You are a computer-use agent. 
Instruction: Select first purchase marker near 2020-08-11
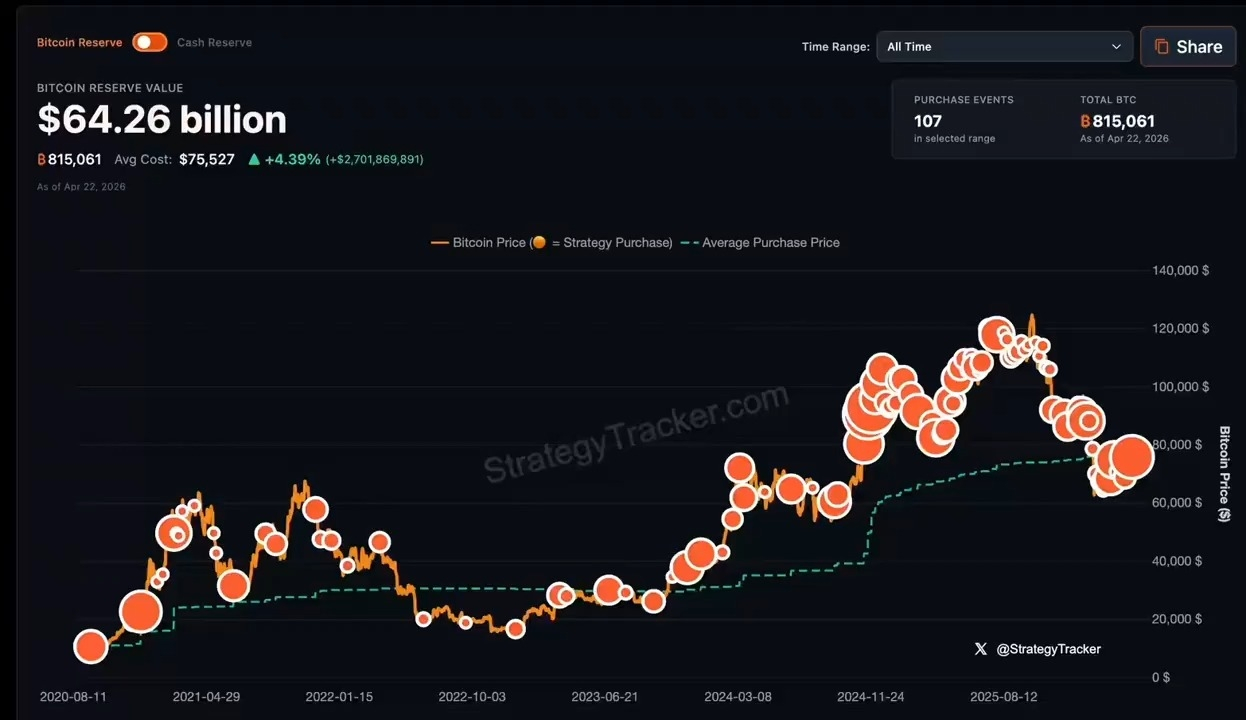pyautogui.click(x=91, y=646)
